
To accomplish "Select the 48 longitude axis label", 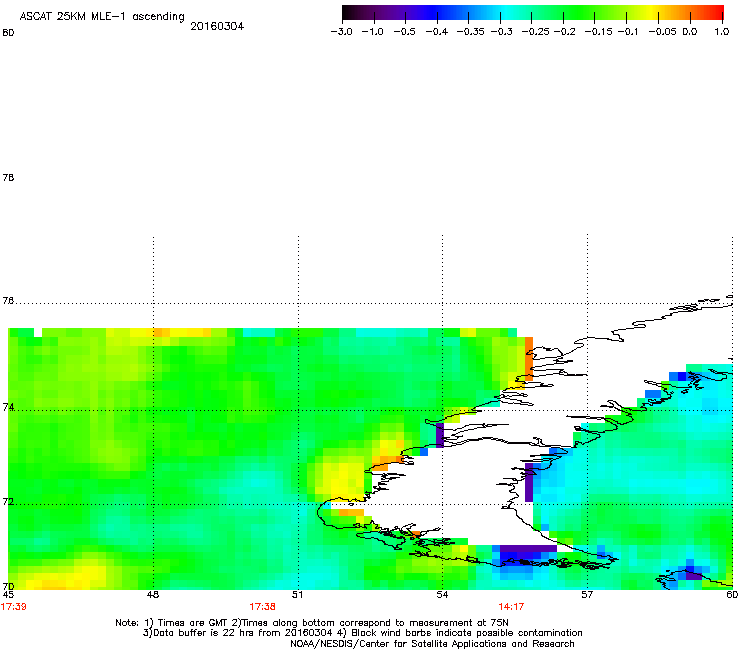I will (153, 595).
